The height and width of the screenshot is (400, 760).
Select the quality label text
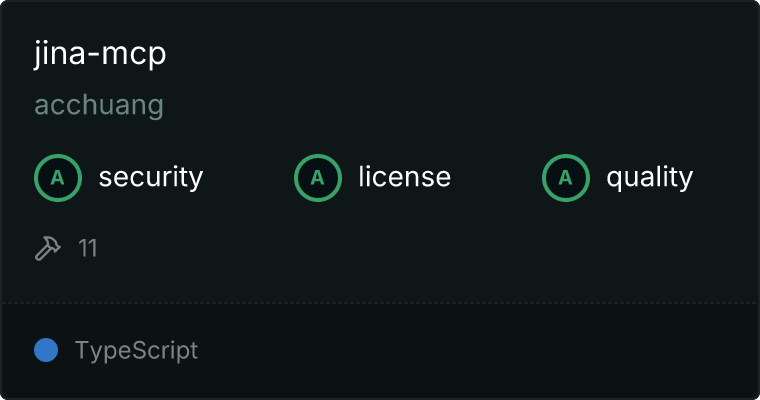click(650, 177)
